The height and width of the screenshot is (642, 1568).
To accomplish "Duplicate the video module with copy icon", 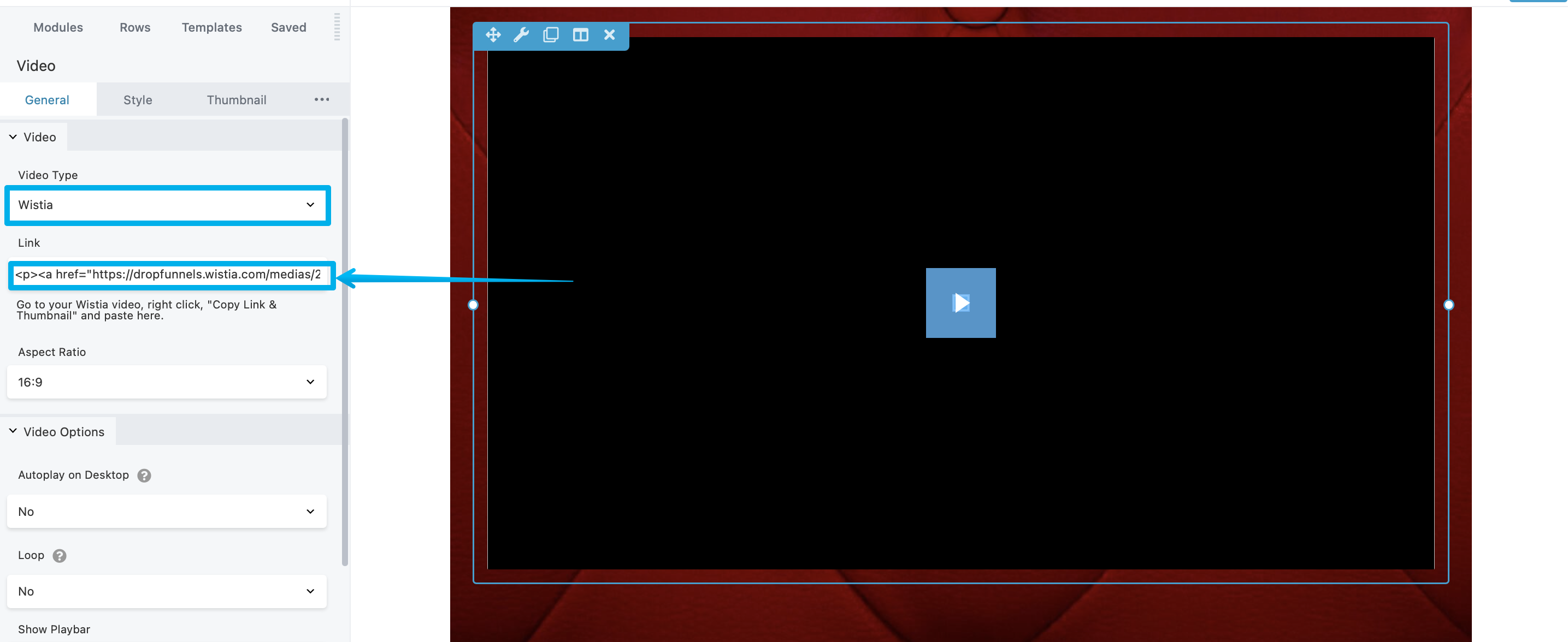I will point(550,34).
